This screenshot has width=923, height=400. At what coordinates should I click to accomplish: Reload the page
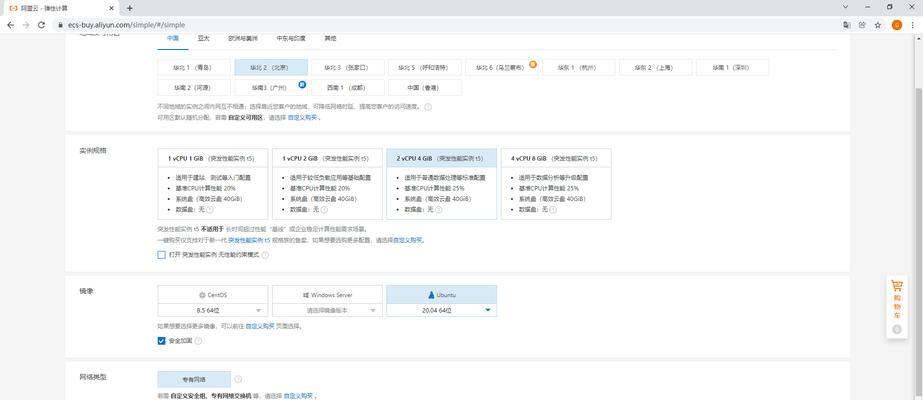click(x=41, y=25)
